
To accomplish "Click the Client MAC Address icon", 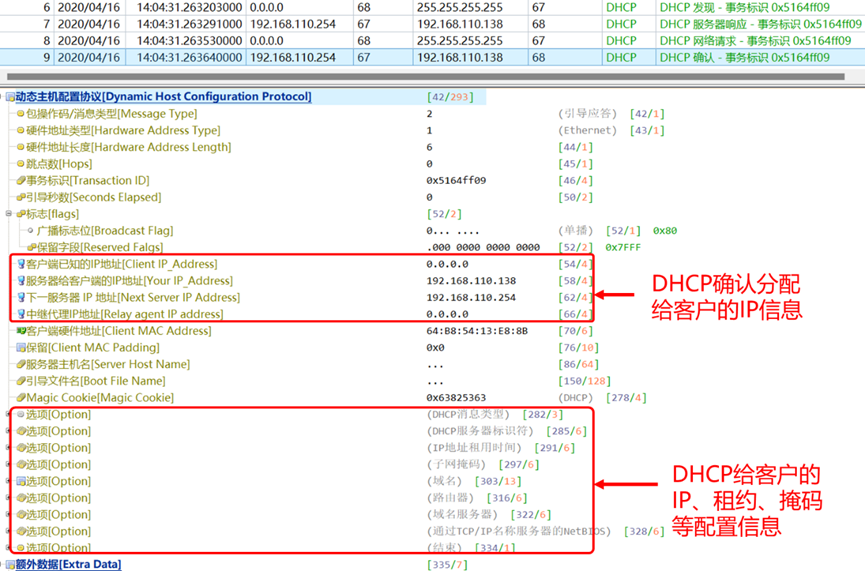I will (x=21, y=331).
